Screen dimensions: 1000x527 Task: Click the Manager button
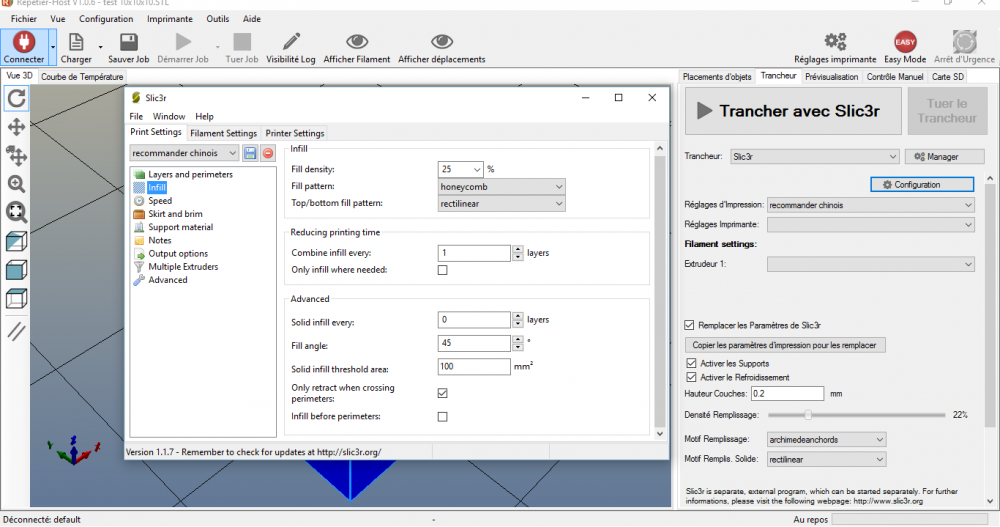(x=944, y=156)
